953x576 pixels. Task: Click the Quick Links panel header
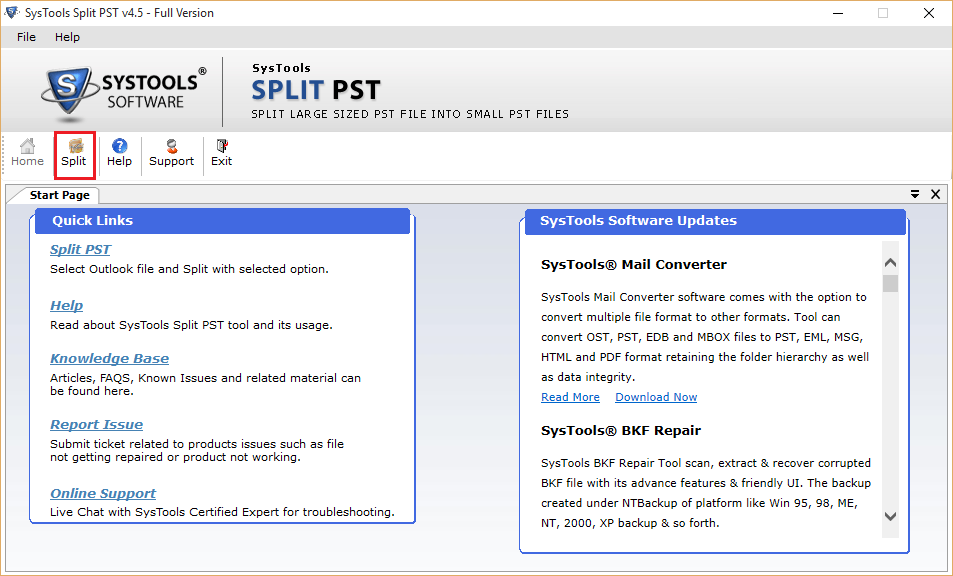coord(222,221)
